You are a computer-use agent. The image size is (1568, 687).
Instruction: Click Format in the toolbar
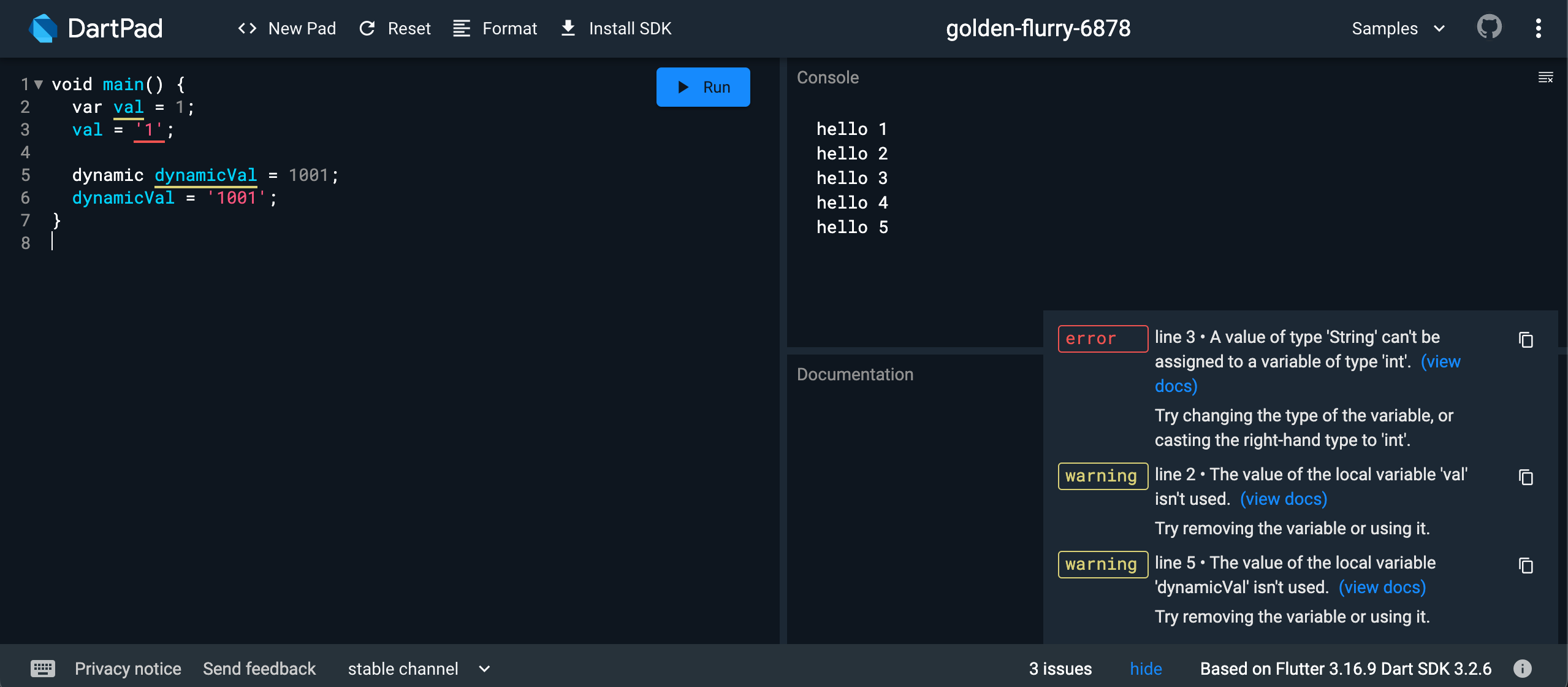pos(495,28)
